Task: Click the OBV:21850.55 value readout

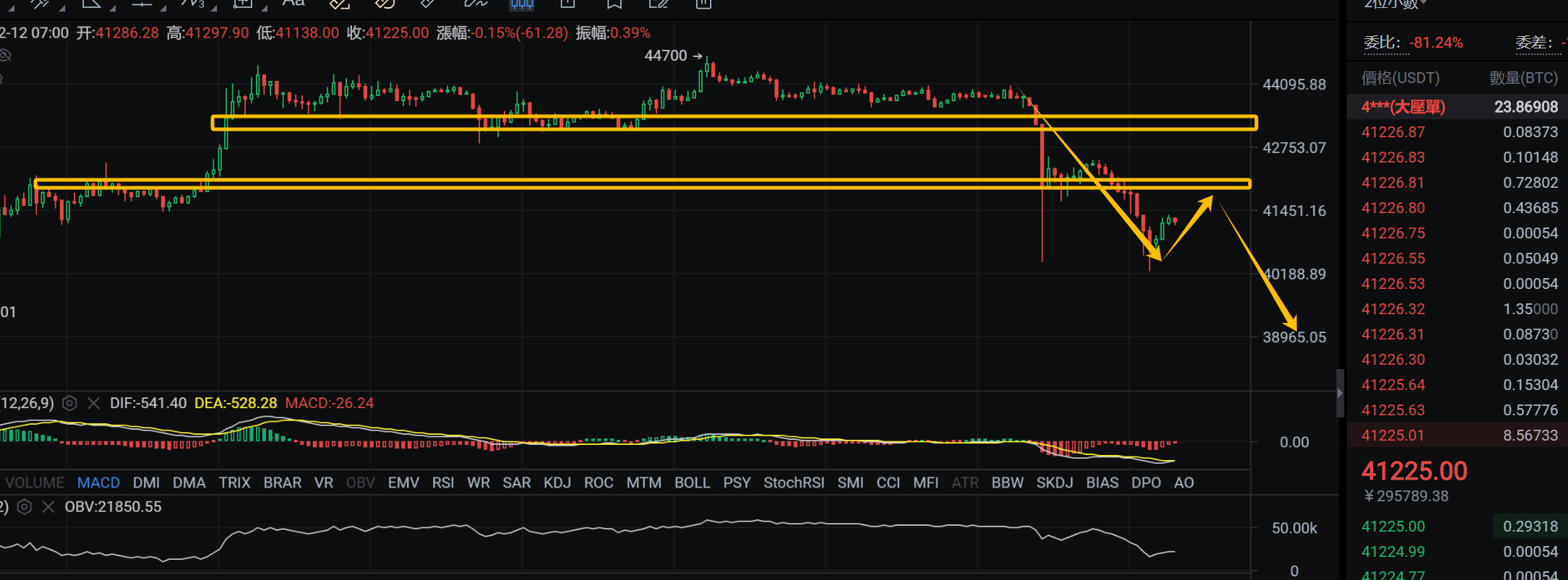Action: 113,507
